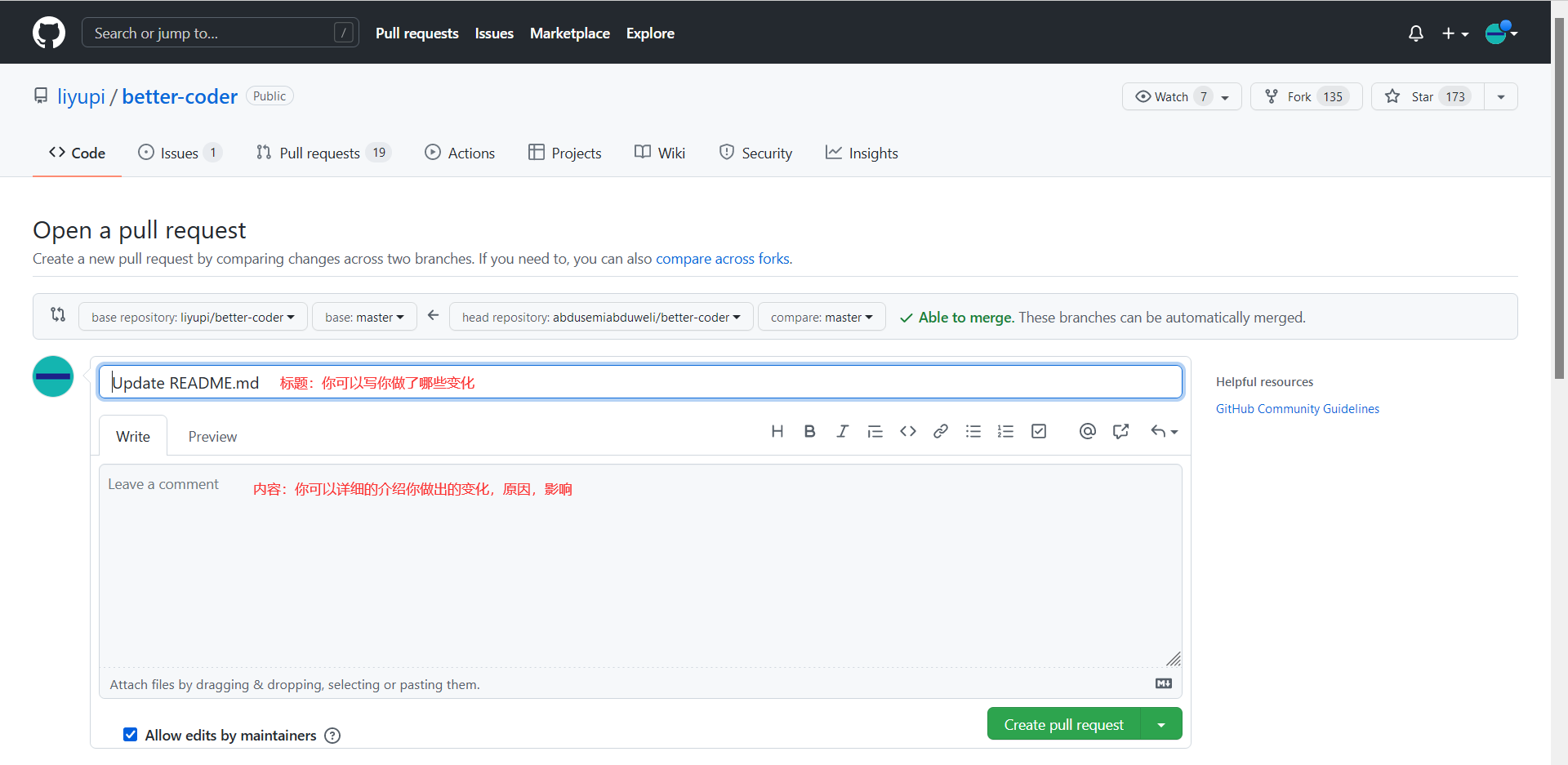This screenshot has height=765, width=1568.
Task: Open the base: master branch dropdown
Action: 364,317
